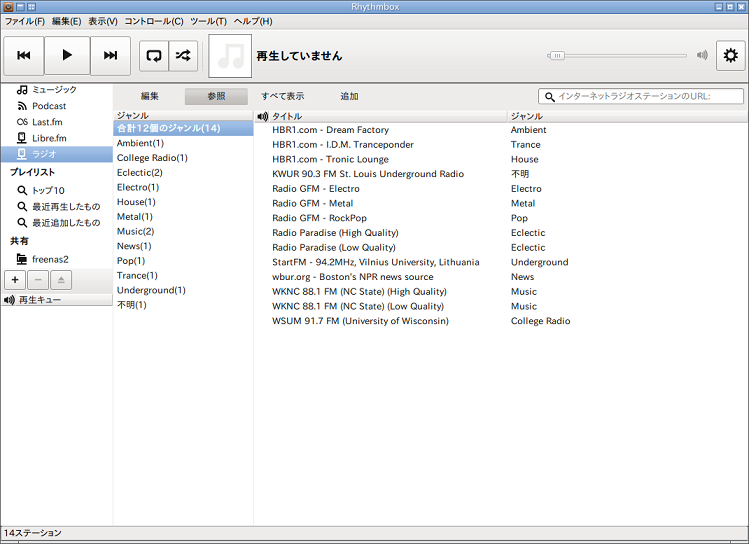The height and width of the screenshot is (544, 749).
Task: Open the 編集(E) menu
Action: pyautogui.click(x=66, y=21)
